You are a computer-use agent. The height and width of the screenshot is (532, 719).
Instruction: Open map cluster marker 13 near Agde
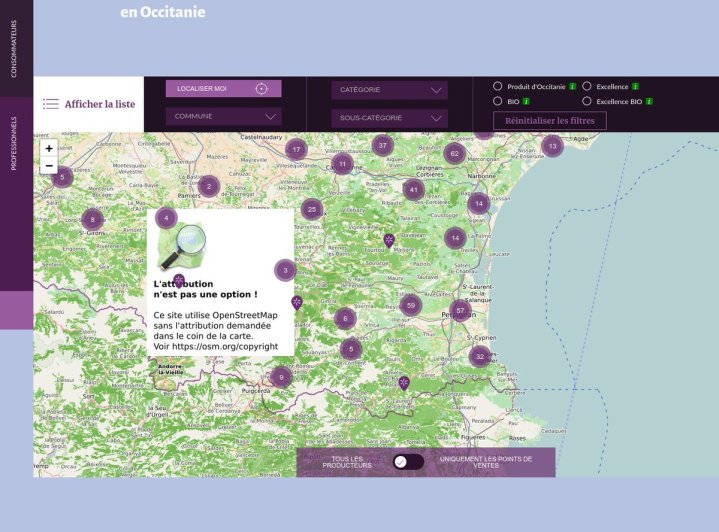click(x=553, y=146)
